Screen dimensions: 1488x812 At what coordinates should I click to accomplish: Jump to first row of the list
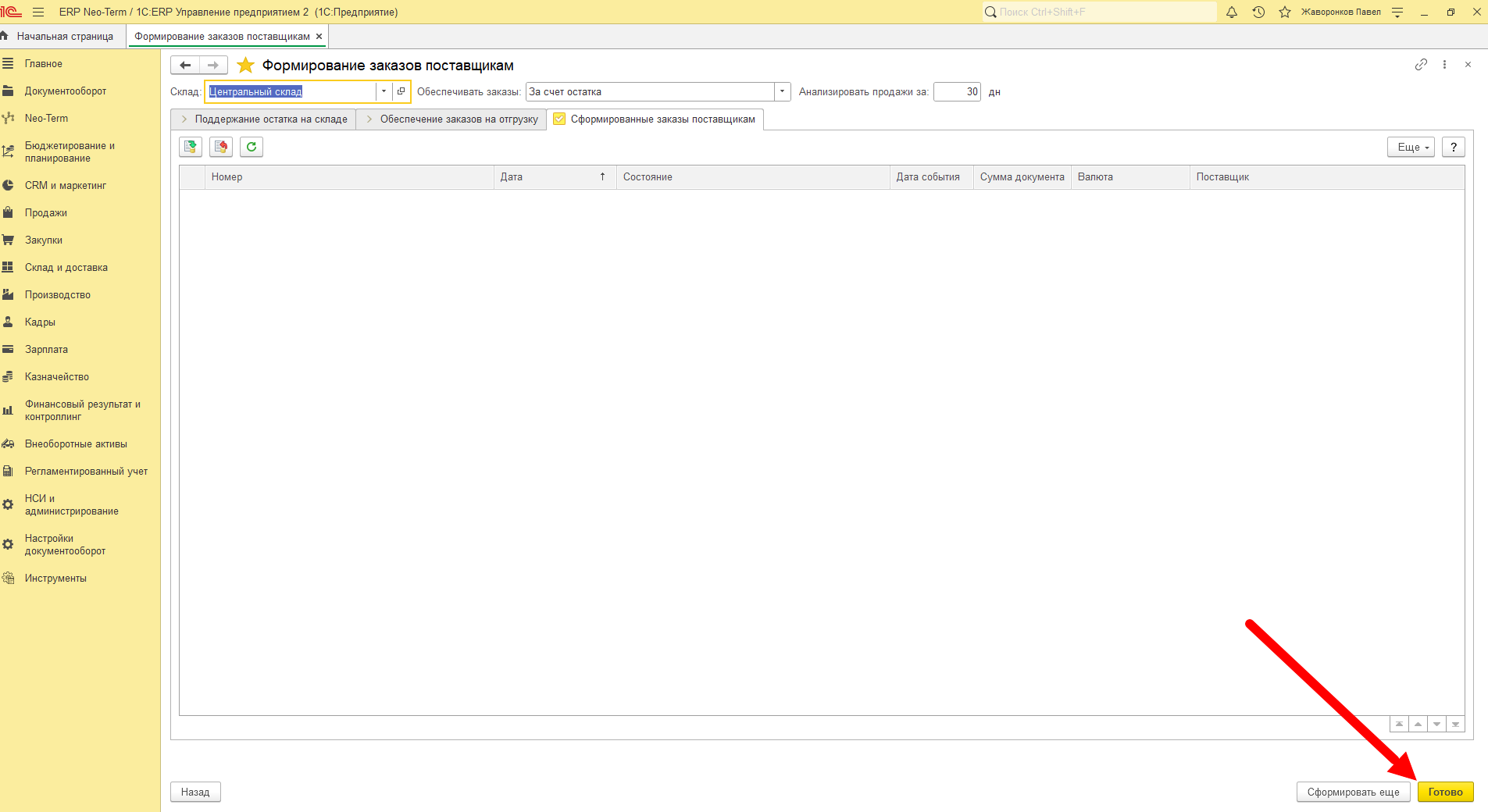1399,725
